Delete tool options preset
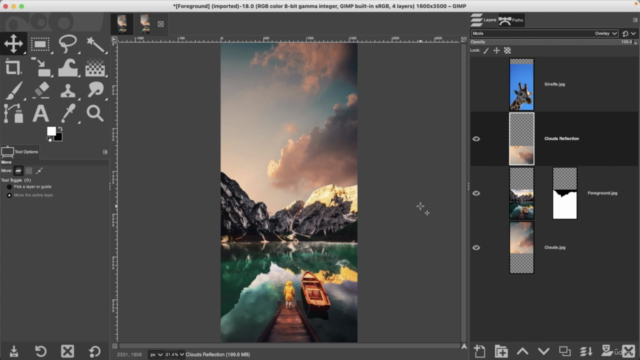The image size is (640, 360). click(67, 351)
